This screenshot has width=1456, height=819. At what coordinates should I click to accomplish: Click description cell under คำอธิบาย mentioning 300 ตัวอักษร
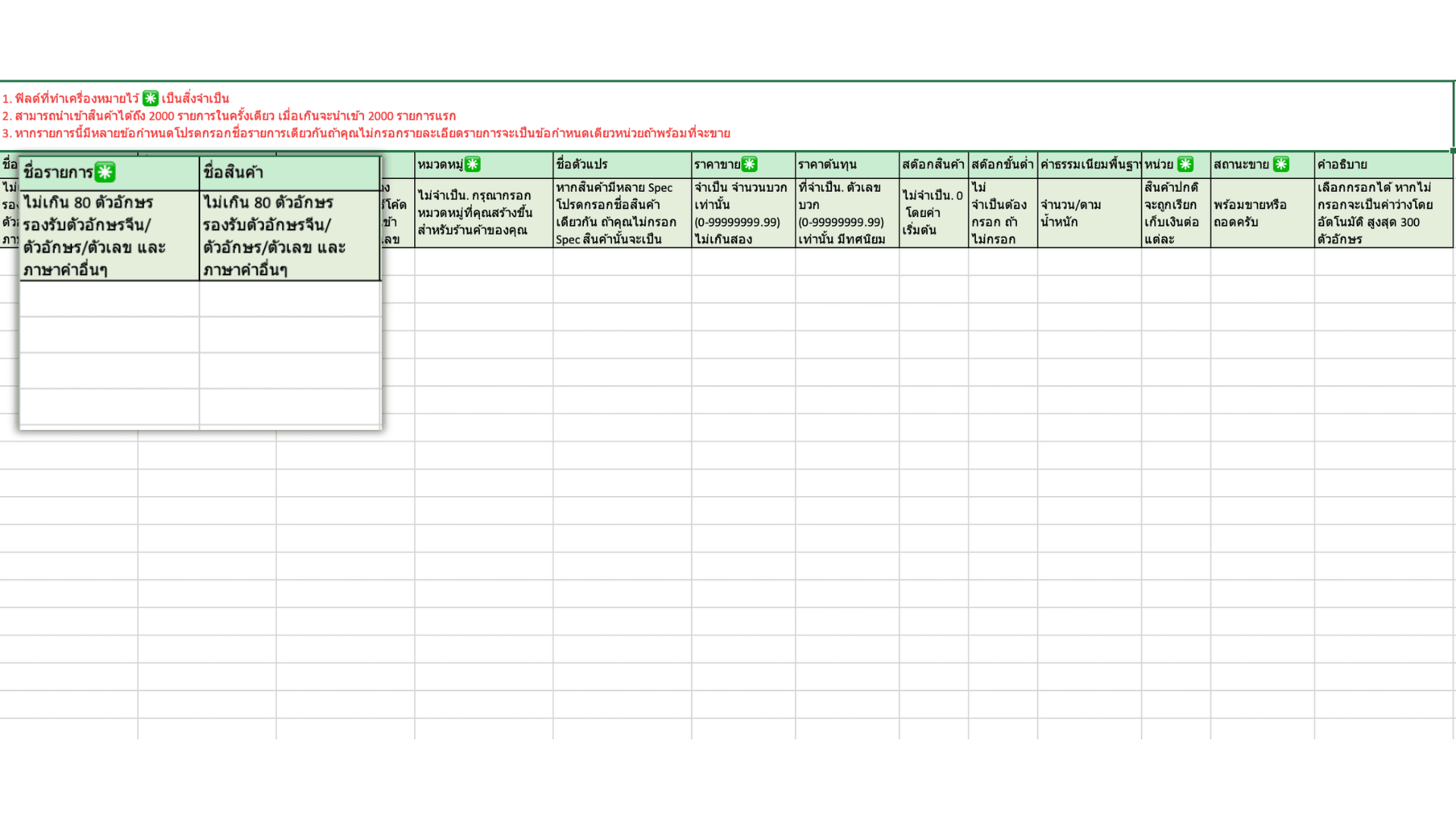pyautogui.click(x=1382, y=213)
